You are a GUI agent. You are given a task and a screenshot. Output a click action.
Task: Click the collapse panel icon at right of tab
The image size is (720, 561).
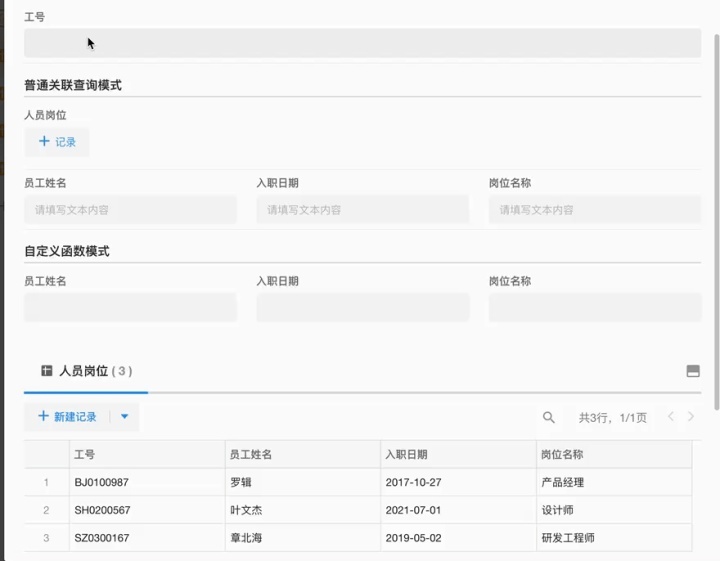pyautogui.click(x=693, y=371)
